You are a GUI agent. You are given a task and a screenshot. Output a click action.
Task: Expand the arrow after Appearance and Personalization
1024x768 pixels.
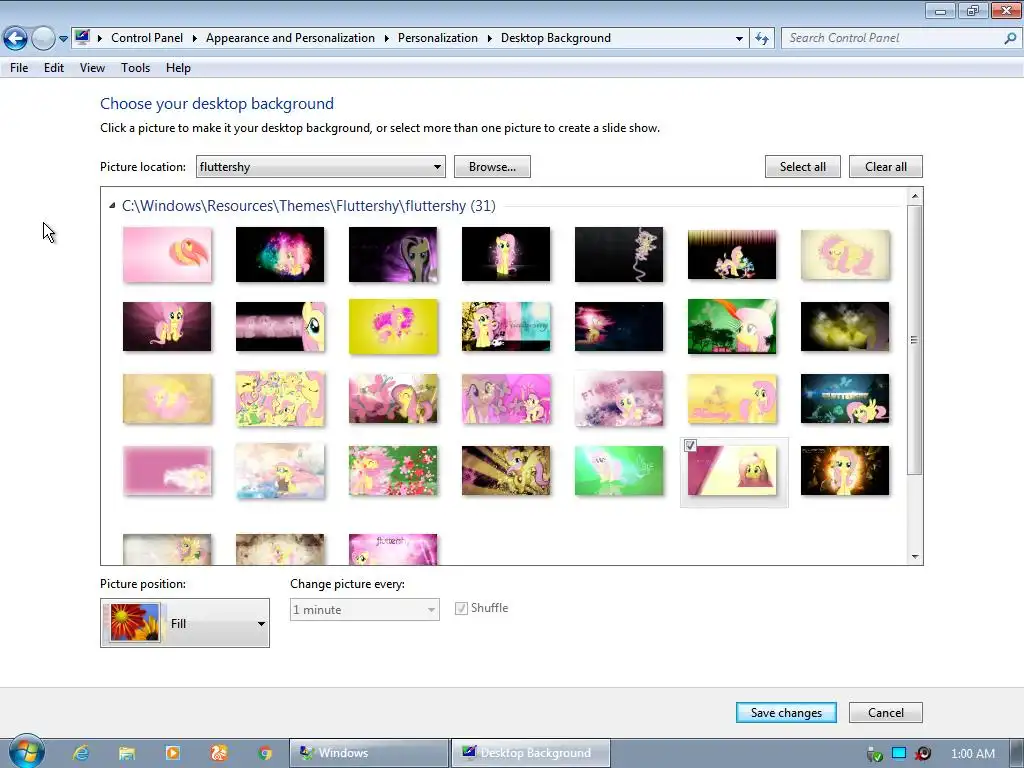point(387,38)
